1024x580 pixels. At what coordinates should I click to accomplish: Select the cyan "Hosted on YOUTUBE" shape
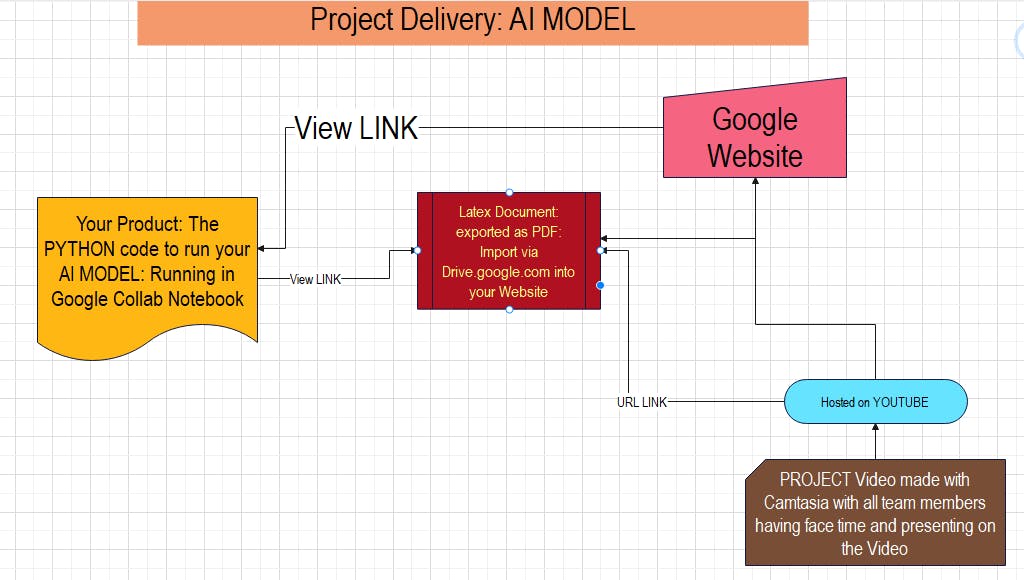pos(875,402)
